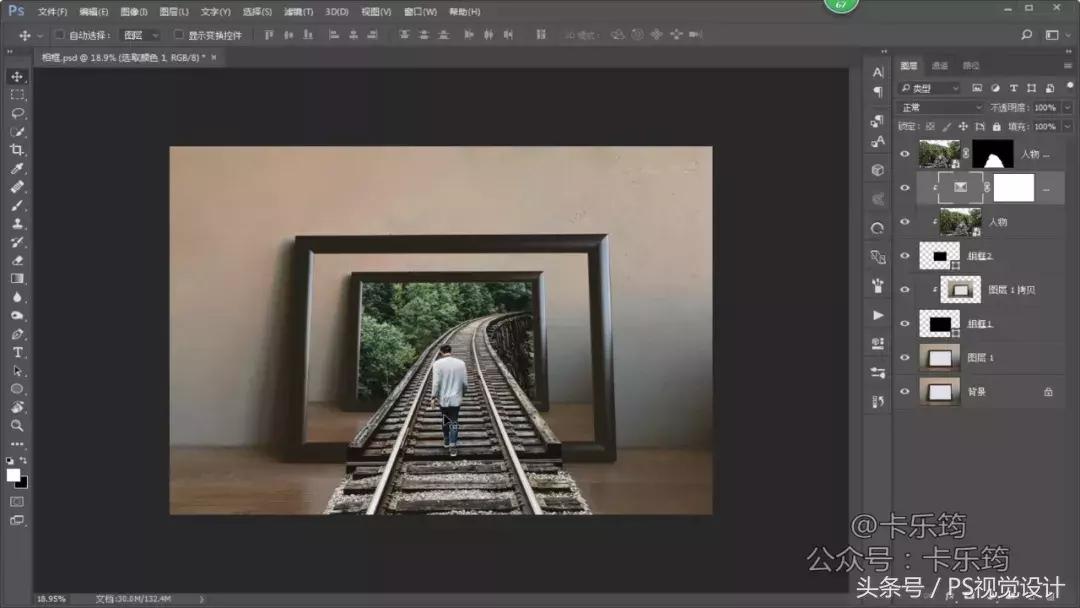This screenshot has height=608, width=1080.
Task: Tick the 显示变换控件 checkbox
Action: [x=179, y=35]
